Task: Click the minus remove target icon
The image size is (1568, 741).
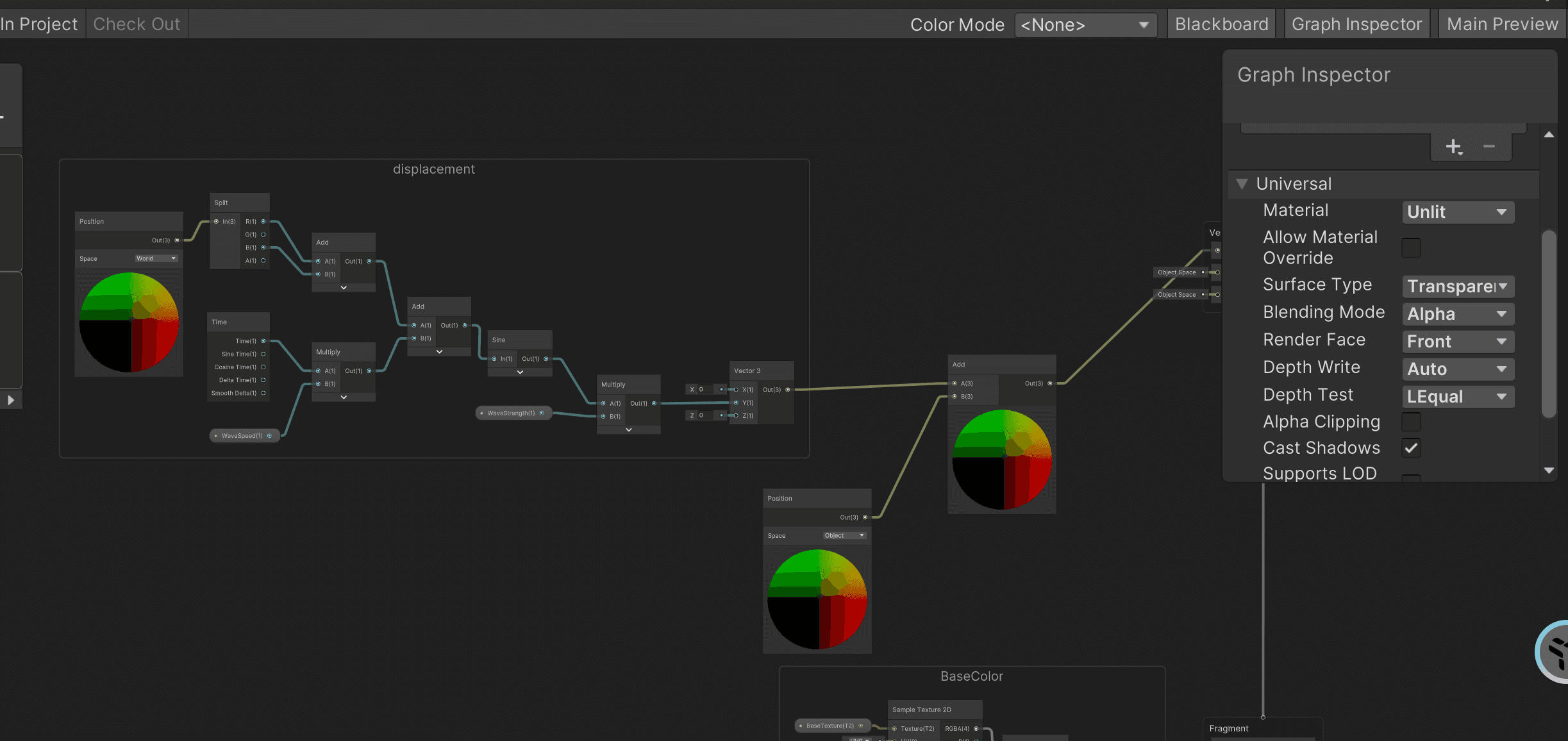Action: point(1489,147)
